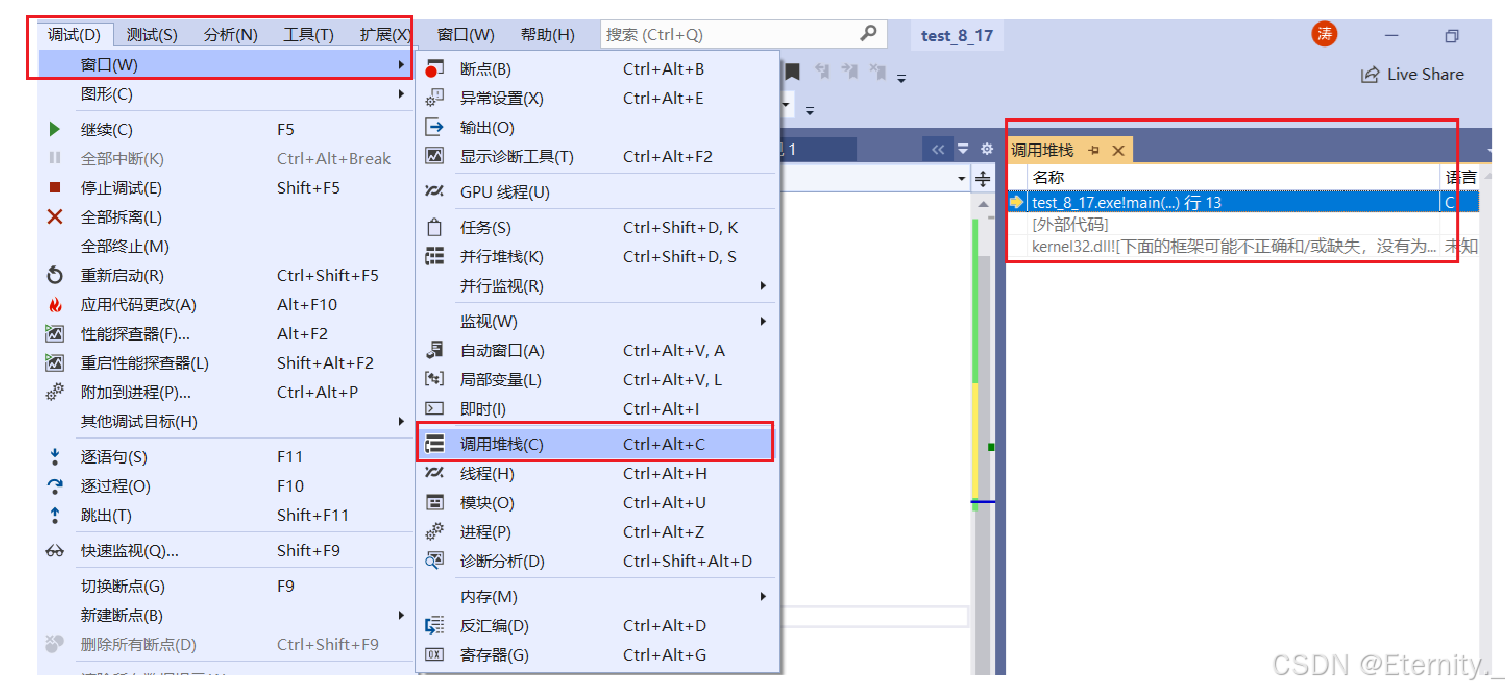Click the GPU 线程(U) icon

[434, 192]
